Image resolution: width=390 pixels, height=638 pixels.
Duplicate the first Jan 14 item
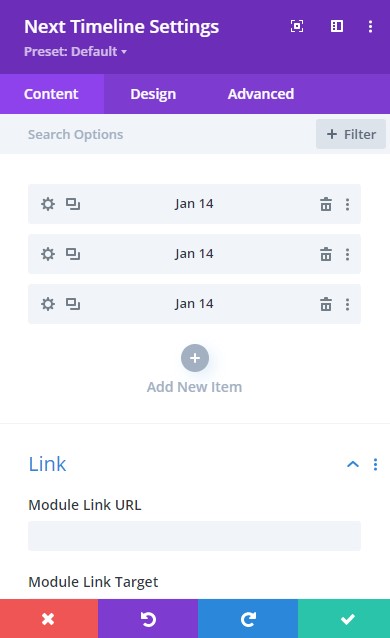[x=73, y=204]
